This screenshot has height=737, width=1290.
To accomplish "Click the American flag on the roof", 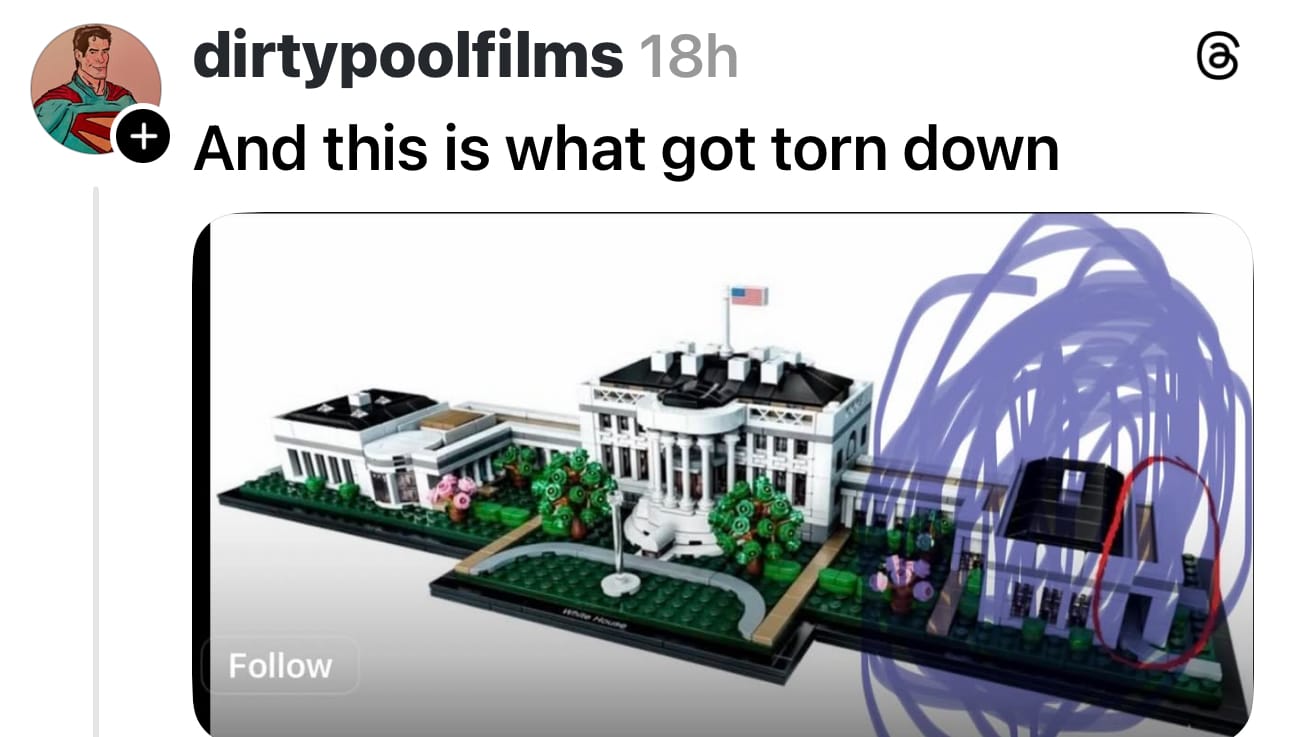I will coord(748,295).
